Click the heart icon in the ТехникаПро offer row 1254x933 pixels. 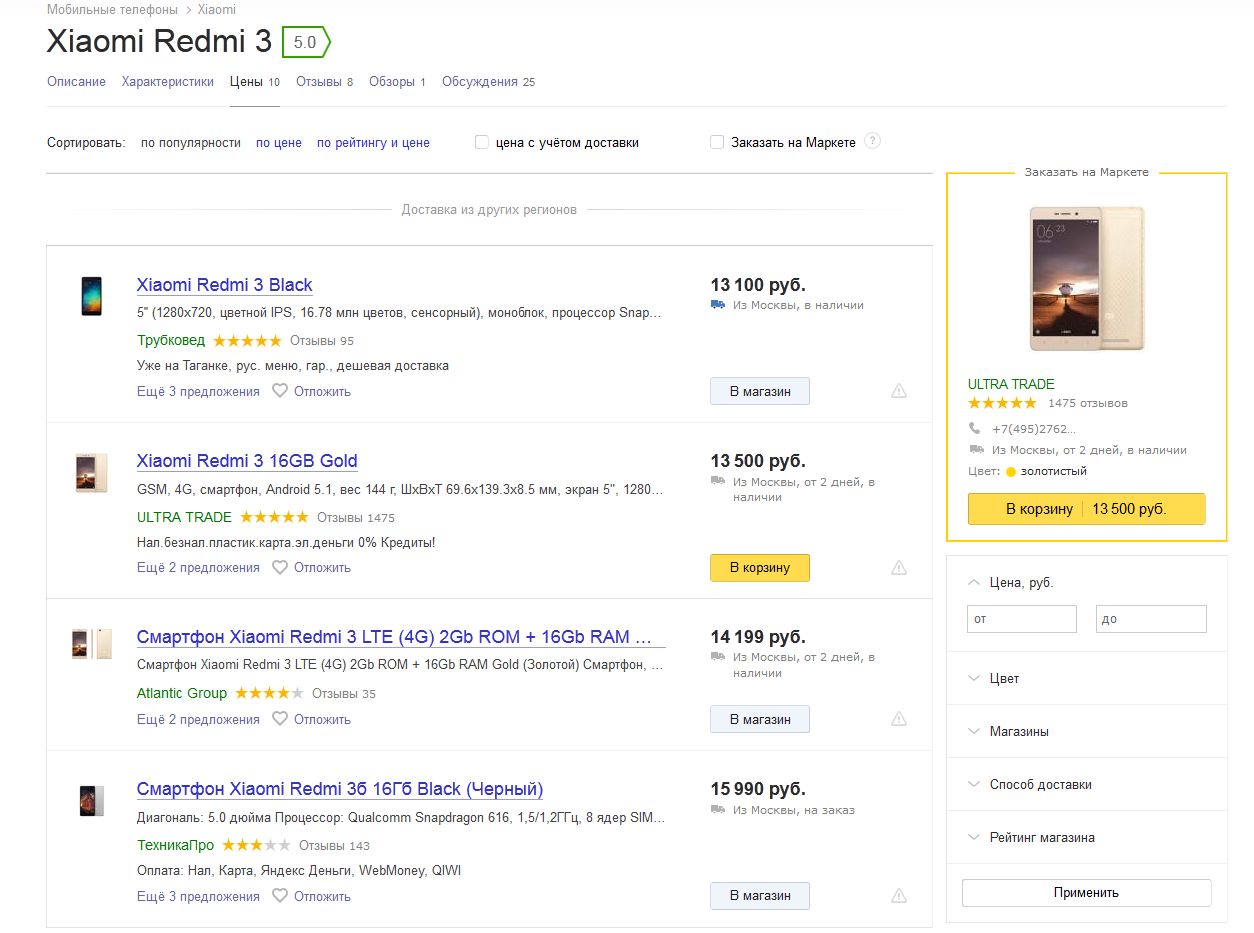(x=280, y=896)
